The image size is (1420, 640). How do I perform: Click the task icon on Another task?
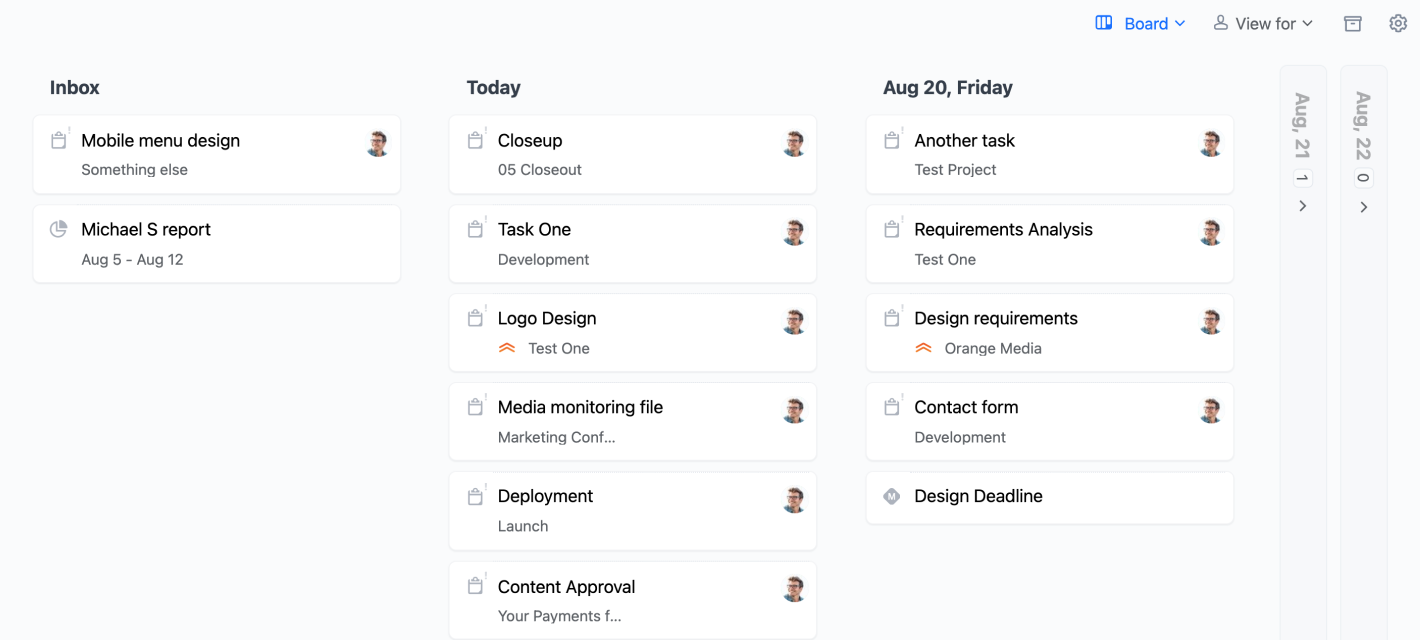point(892,141)
